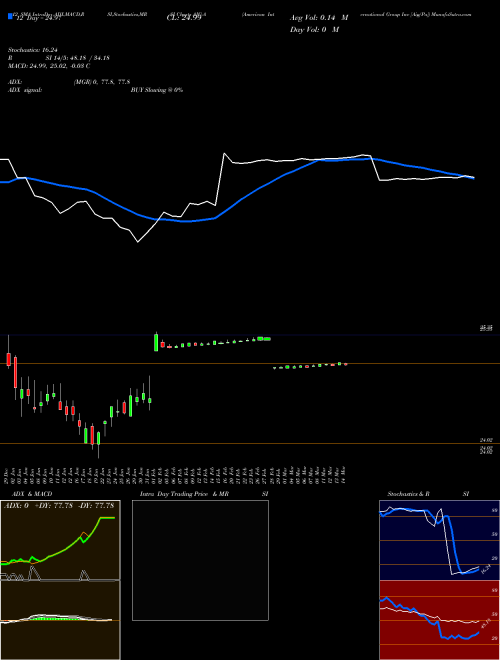500x660 pixels.
Task: Select the Stochastics: 16.24 reading
Action: click(x=32, y=50)
